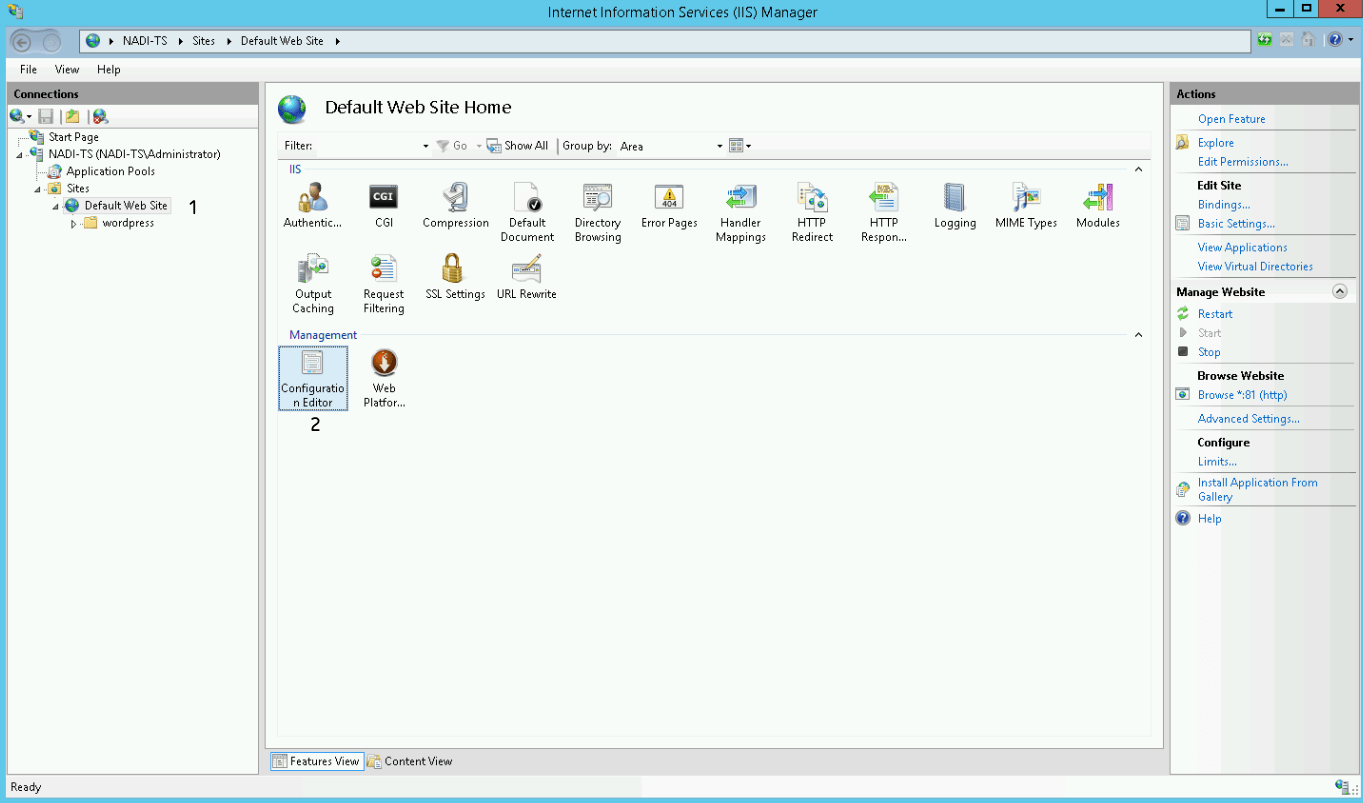Open the Authentication feature icon

tap(313, 205)
